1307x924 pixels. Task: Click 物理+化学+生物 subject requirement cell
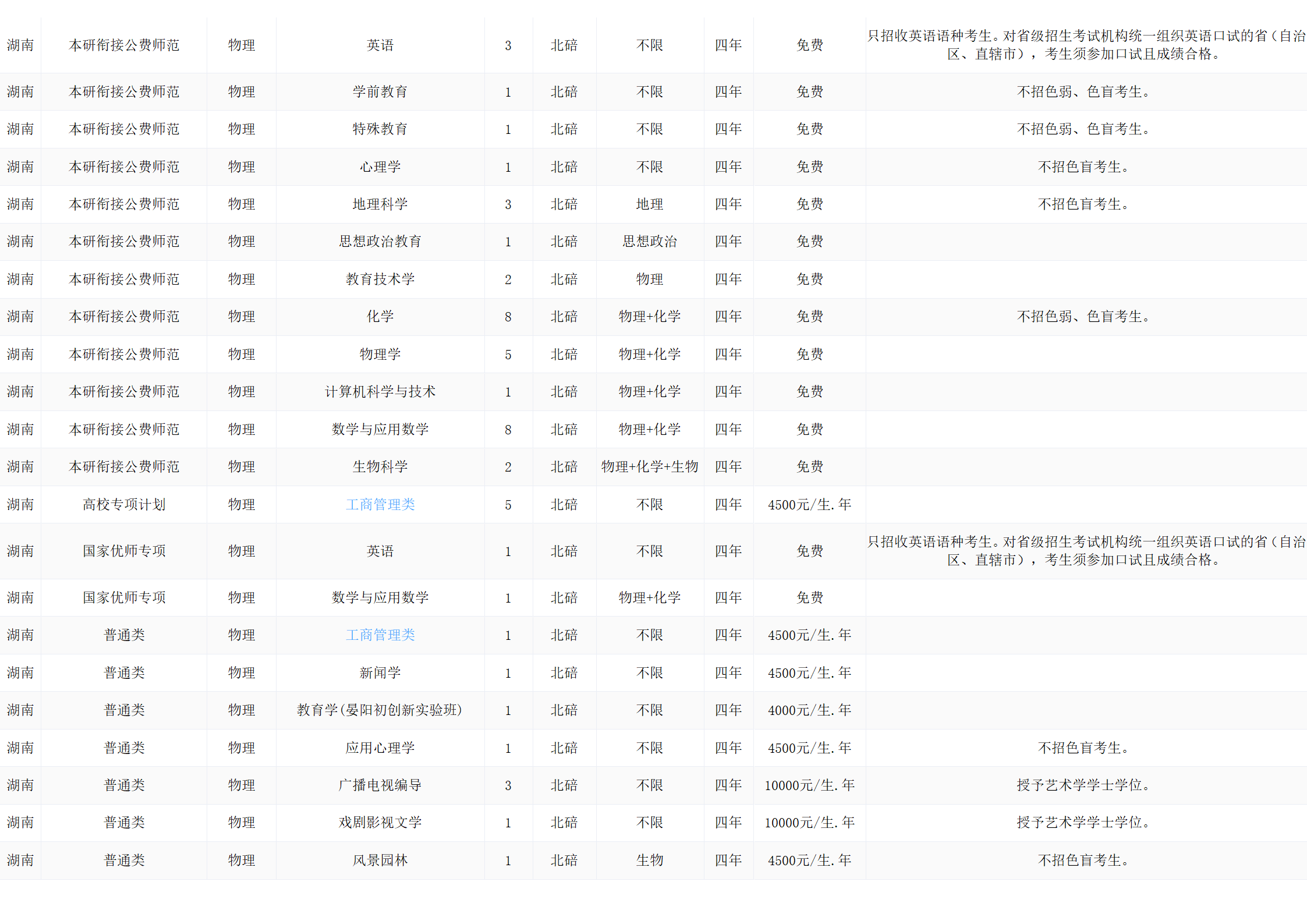click(x=650, y=466)
